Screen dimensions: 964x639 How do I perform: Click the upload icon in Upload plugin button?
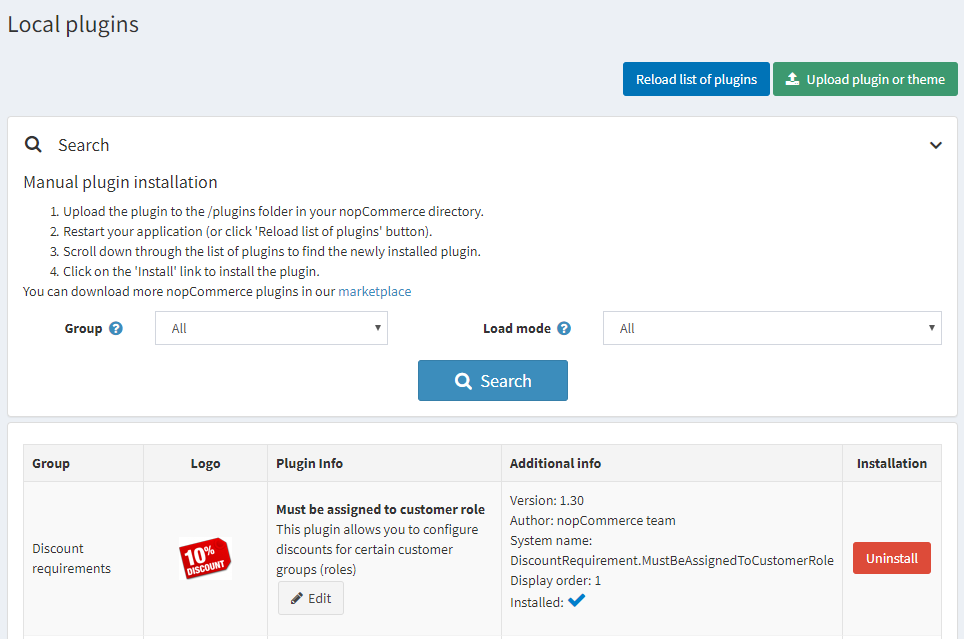click(x=792, y=80)
